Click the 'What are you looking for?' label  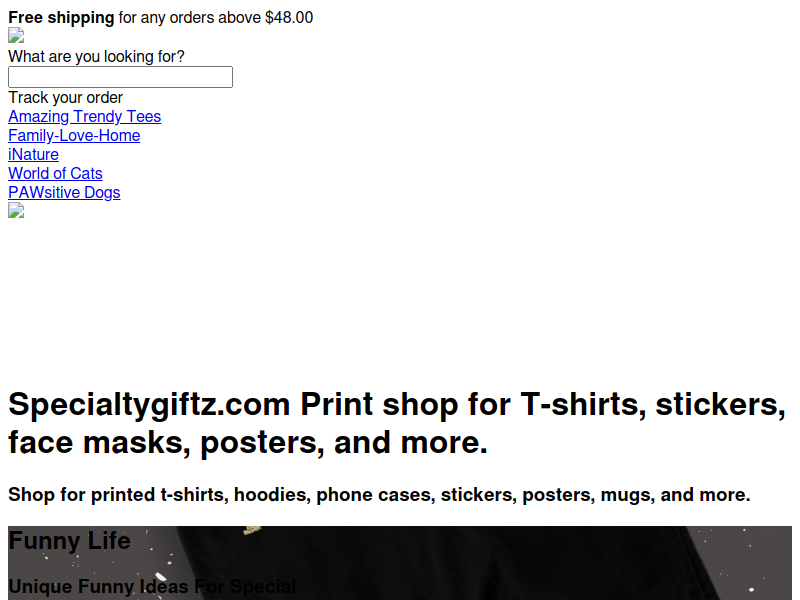pos(96,57)
